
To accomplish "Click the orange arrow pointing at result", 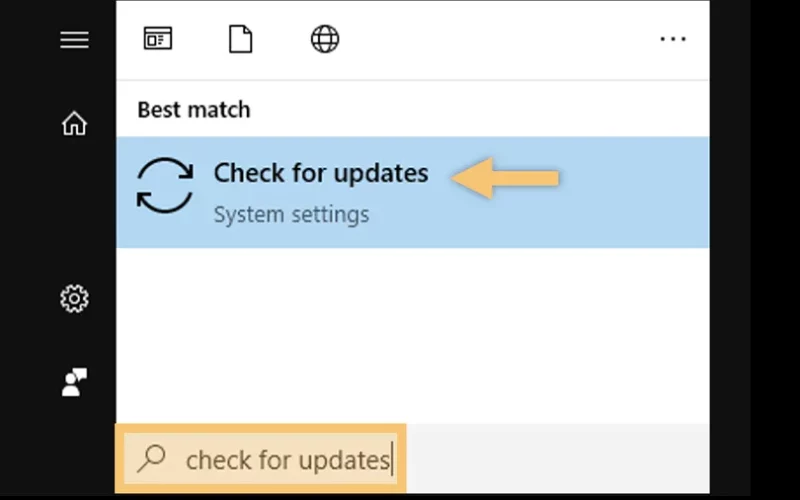I will (x=505, y=178).
